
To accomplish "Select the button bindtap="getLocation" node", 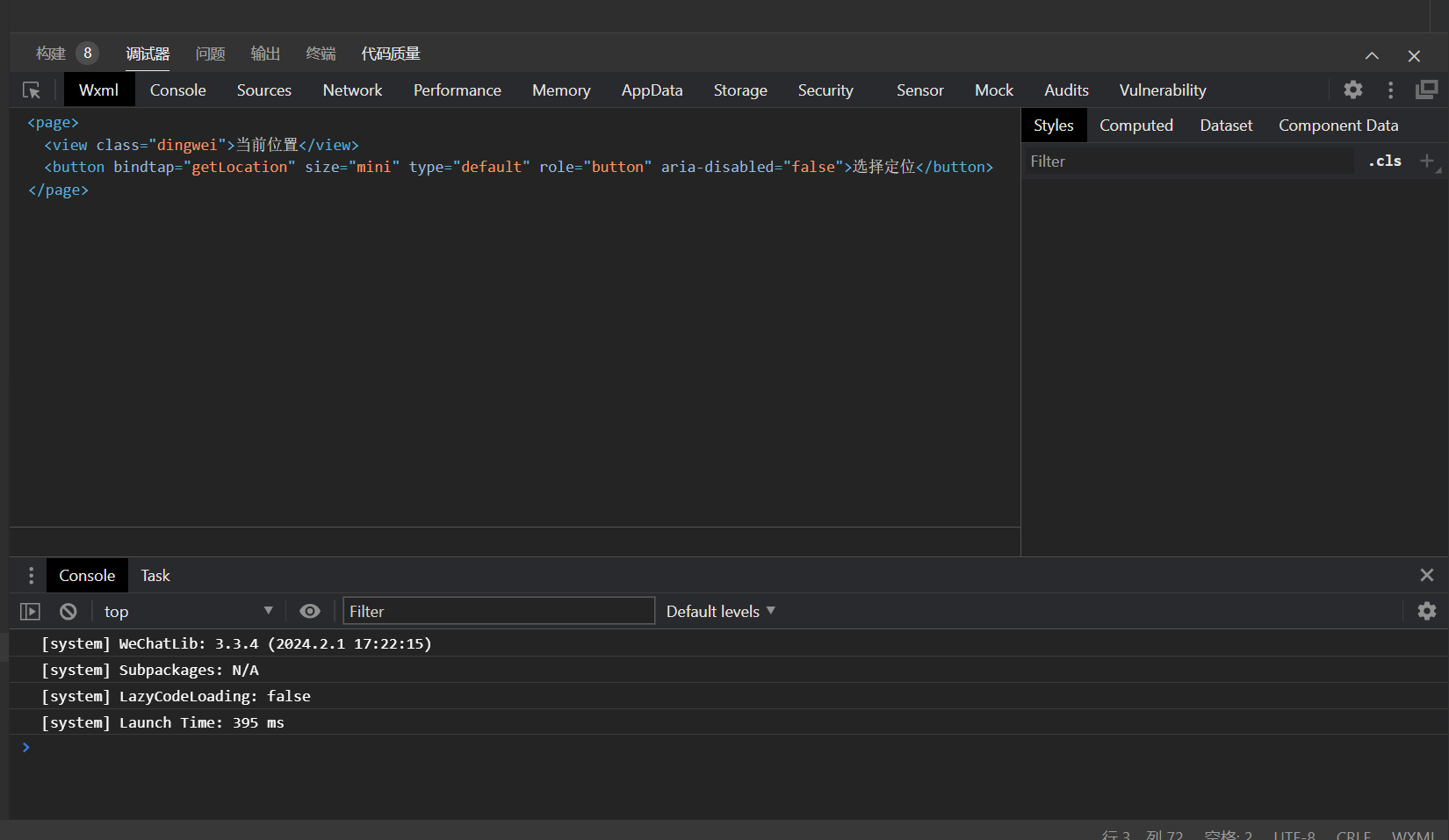I will 519,167.
